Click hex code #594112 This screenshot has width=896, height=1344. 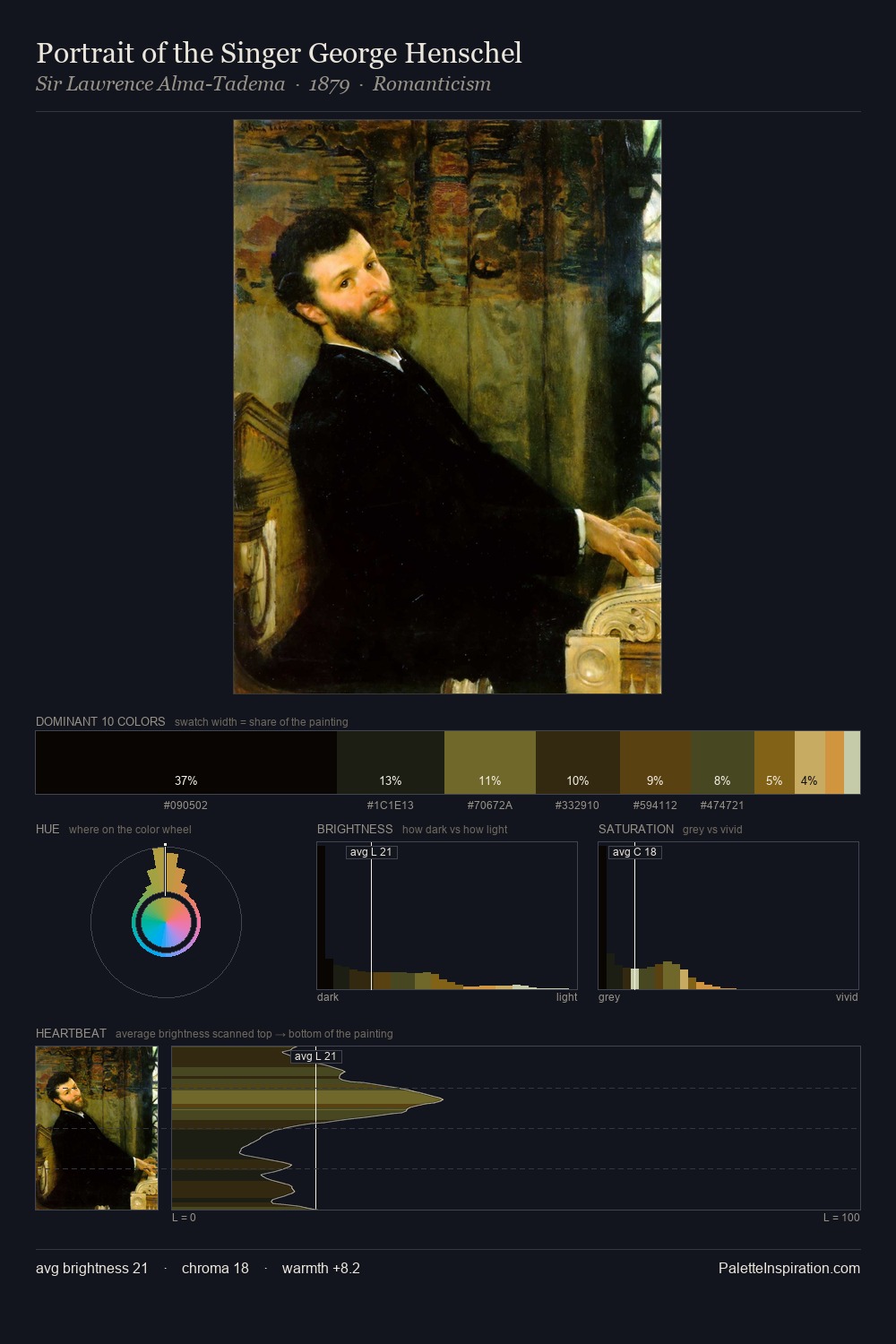(x=655, y=806)
